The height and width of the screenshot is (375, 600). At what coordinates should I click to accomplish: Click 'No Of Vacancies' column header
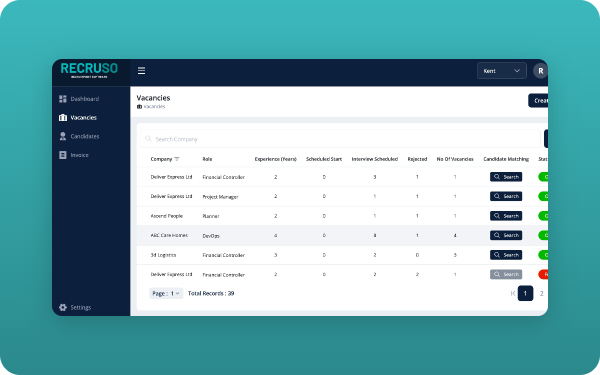(x=455, y=159)
